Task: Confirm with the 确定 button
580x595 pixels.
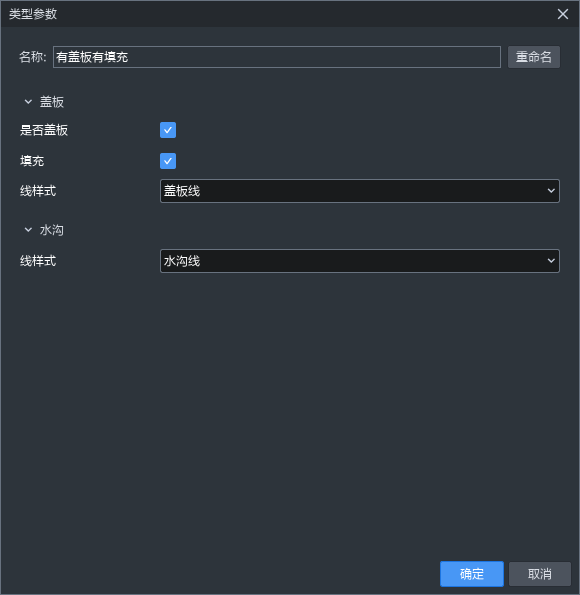Action: click(x=472, y=574)
